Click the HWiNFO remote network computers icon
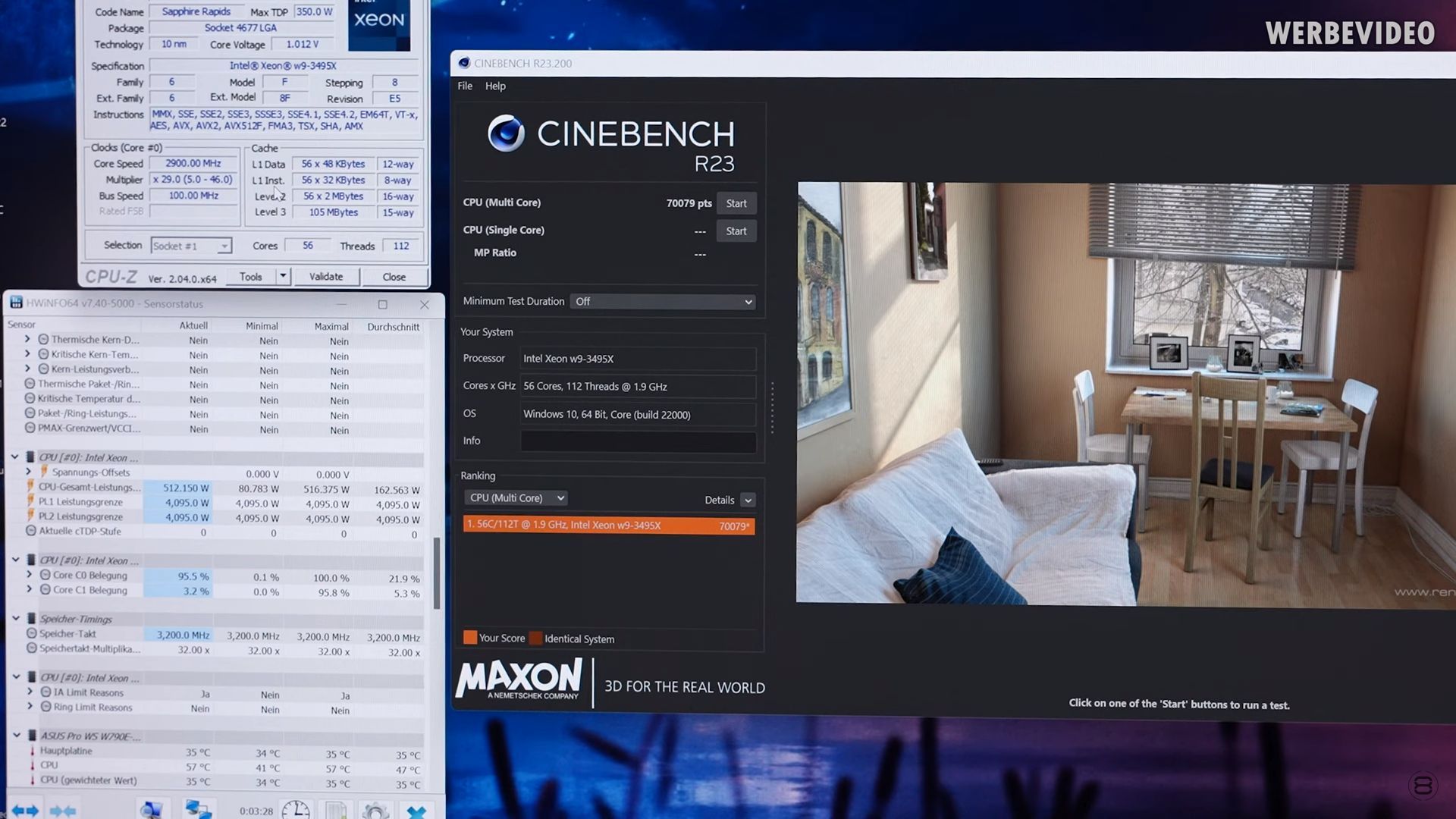The image size is (1456, 819). 198,809
